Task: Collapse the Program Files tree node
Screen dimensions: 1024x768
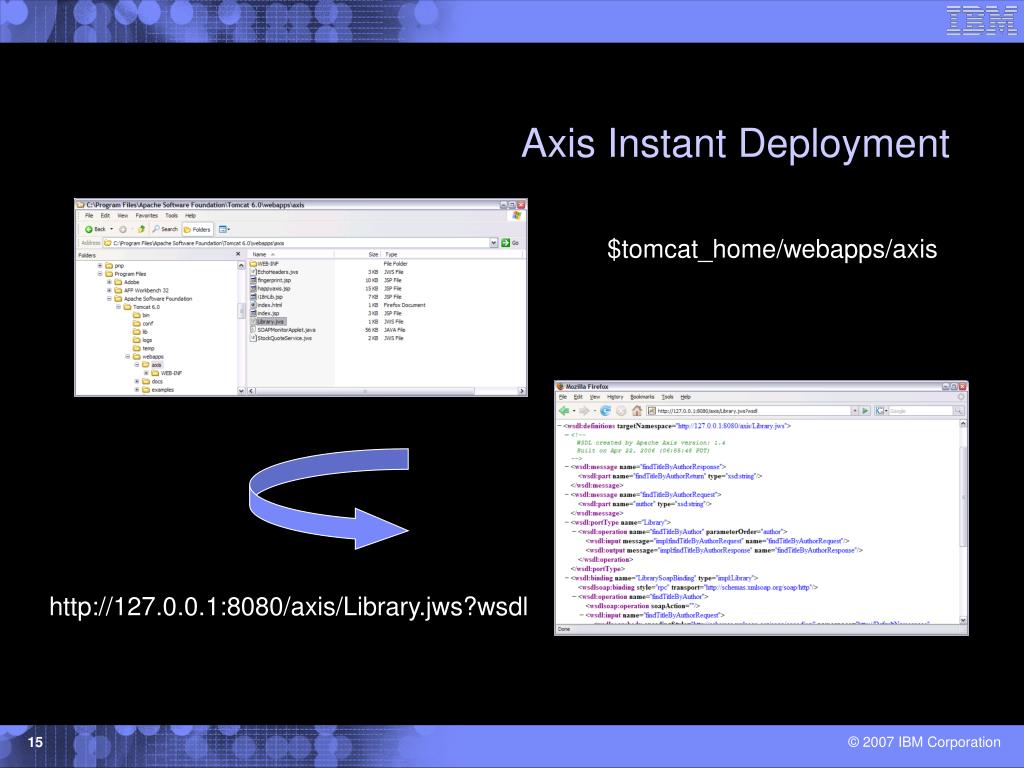Action: pos(100,274)
